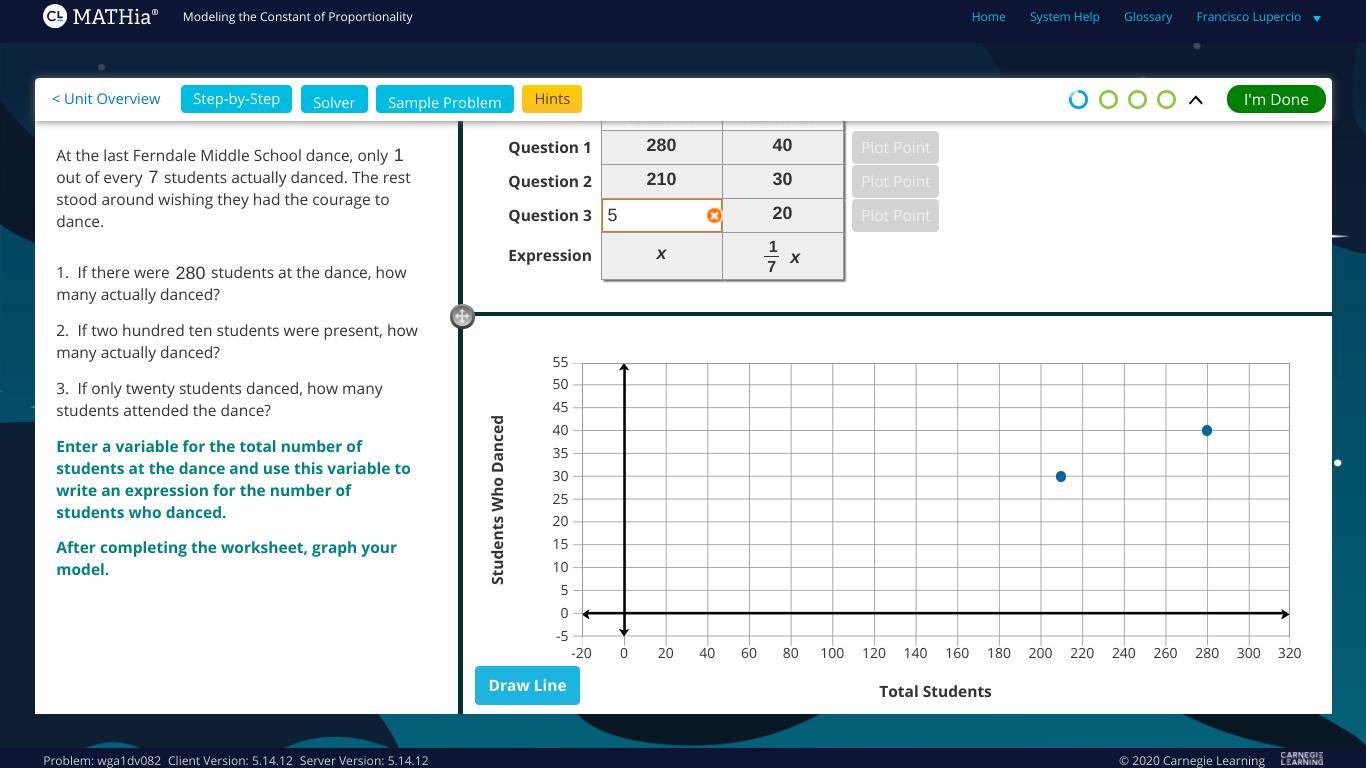Grab the pane move handle icon

(x=462, y=317)
